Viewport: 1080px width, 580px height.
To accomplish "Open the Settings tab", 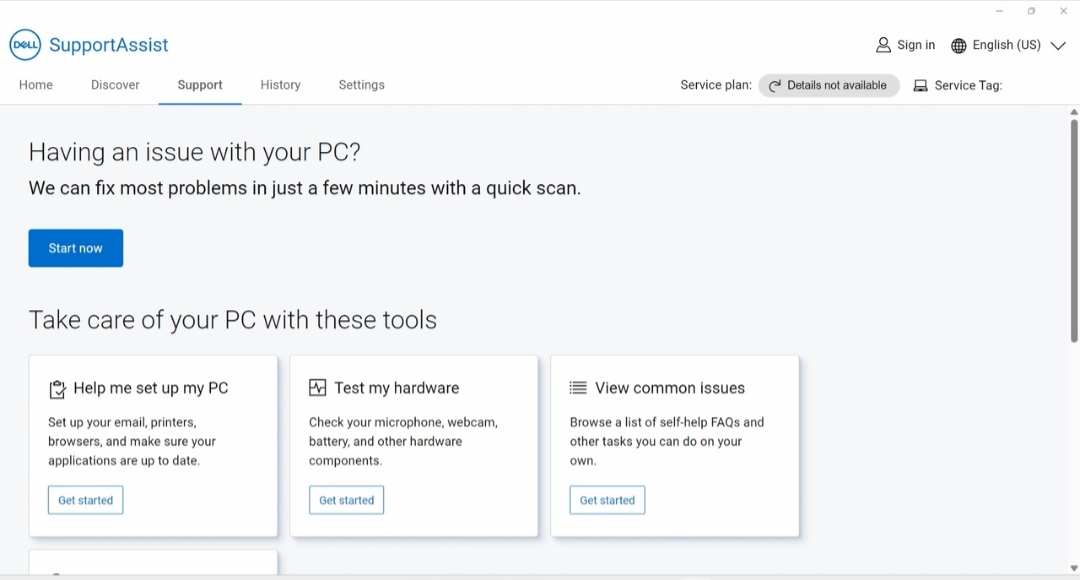I will [361, 85].
